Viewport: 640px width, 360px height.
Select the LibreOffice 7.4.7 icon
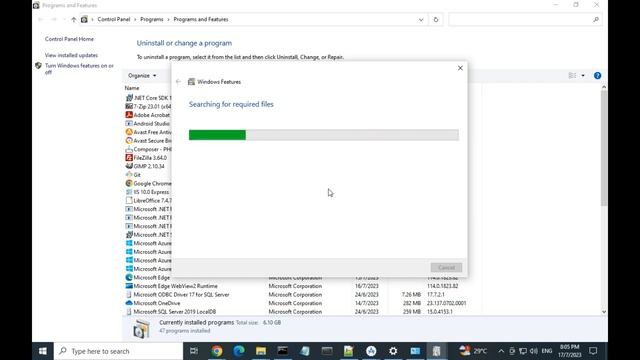pyautogui.click(x=129, y=200)
